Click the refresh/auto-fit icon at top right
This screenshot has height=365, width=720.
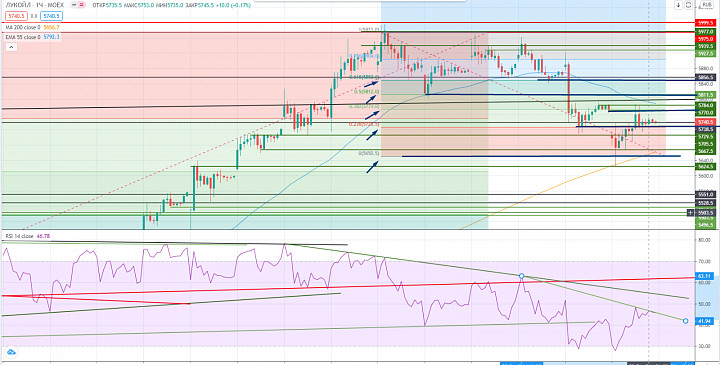tap(689, 5)
